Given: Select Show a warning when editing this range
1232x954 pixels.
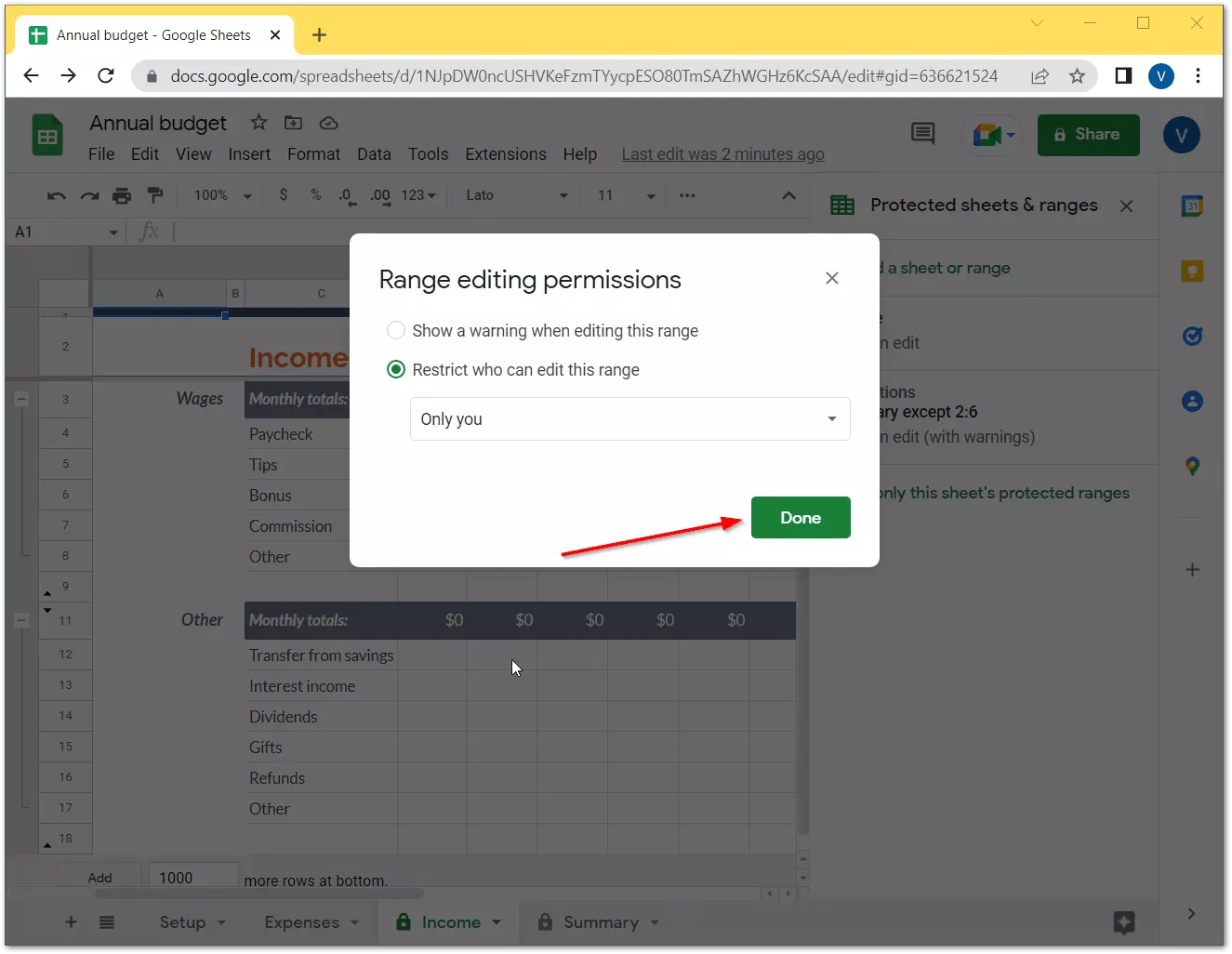Looking at the screenshot, I should tap(395, 330).
